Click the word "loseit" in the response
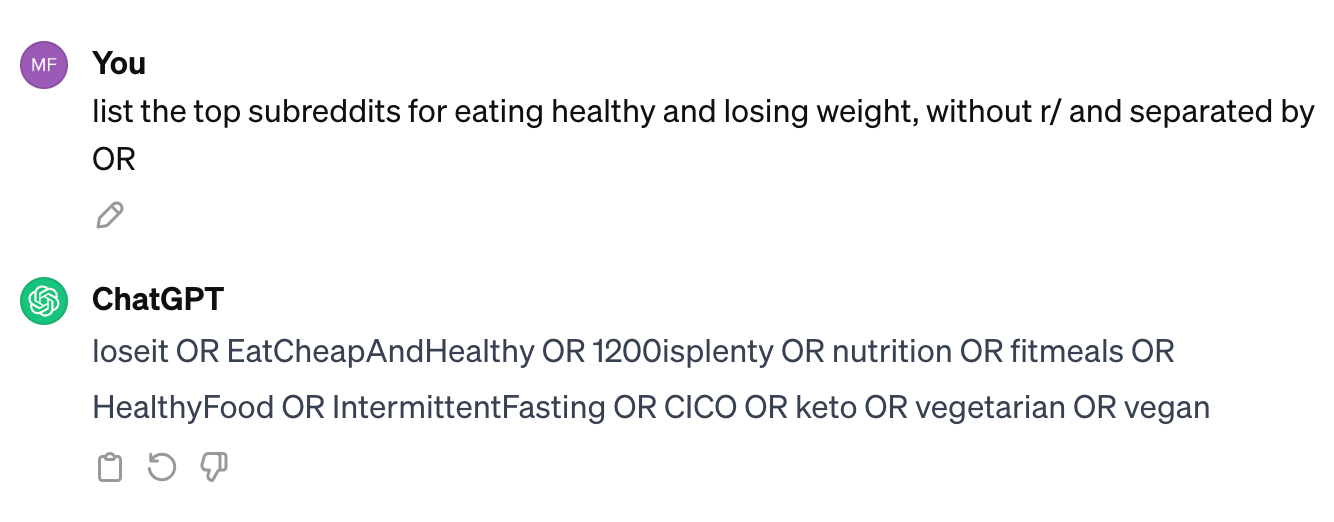Screen dimensions: 1334x522 (x=130, y=351)
